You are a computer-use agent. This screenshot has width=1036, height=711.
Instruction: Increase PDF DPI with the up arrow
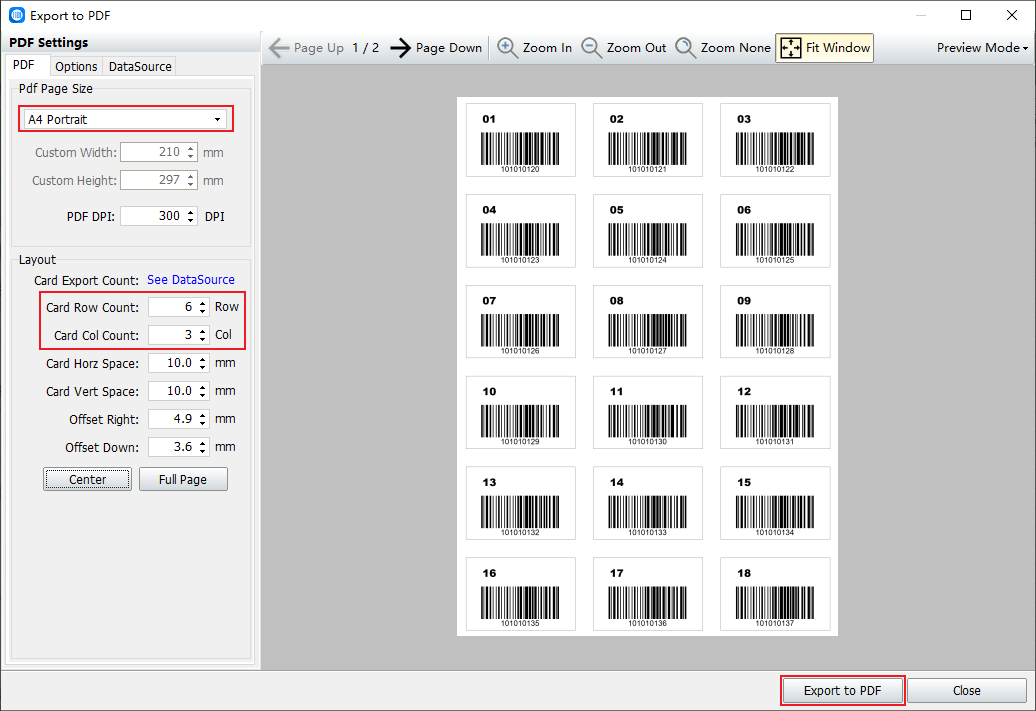click(191, 211)
